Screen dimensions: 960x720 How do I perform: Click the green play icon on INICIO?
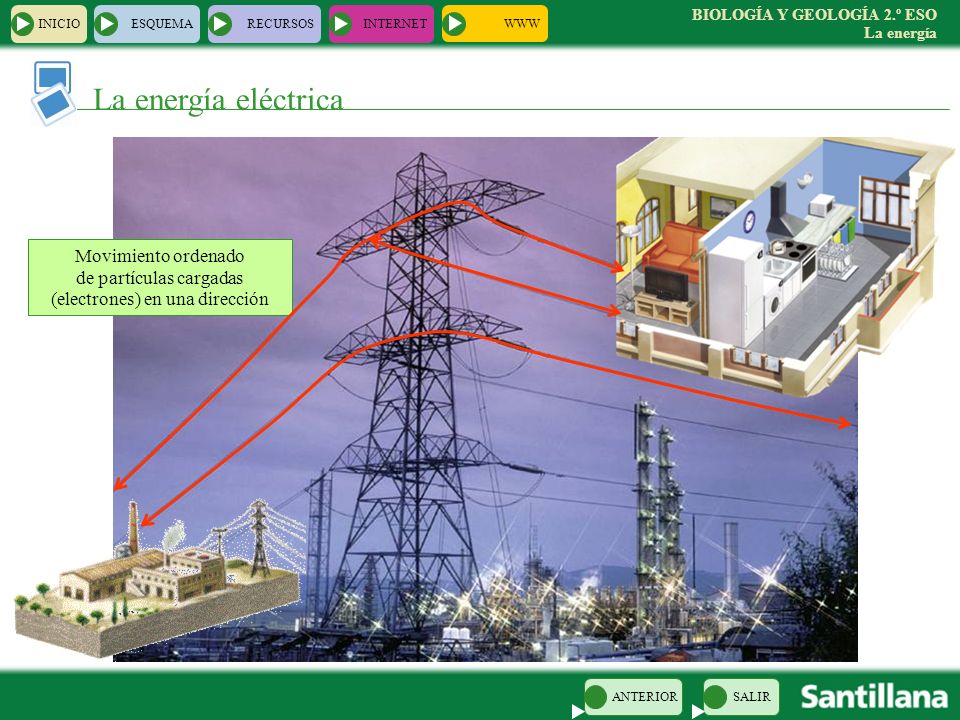pos(23,24)
